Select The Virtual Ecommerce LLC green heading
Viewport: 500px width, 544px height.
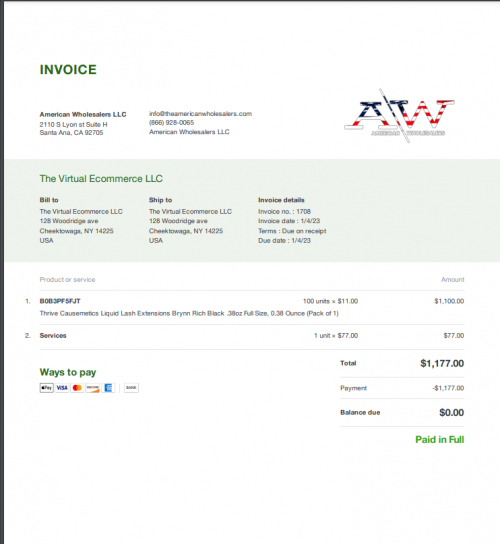101,178
